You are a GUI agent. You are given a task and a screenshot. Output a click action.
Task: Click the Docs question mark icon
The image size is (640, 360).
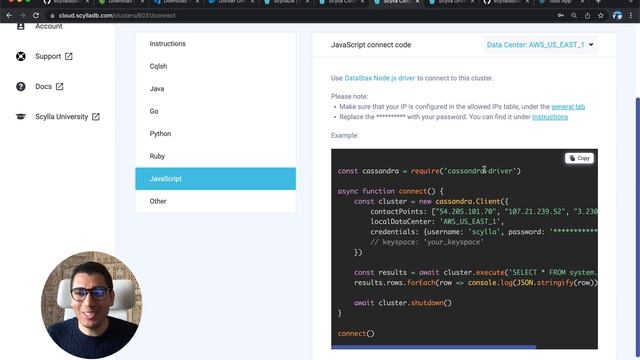click(21, 87)
